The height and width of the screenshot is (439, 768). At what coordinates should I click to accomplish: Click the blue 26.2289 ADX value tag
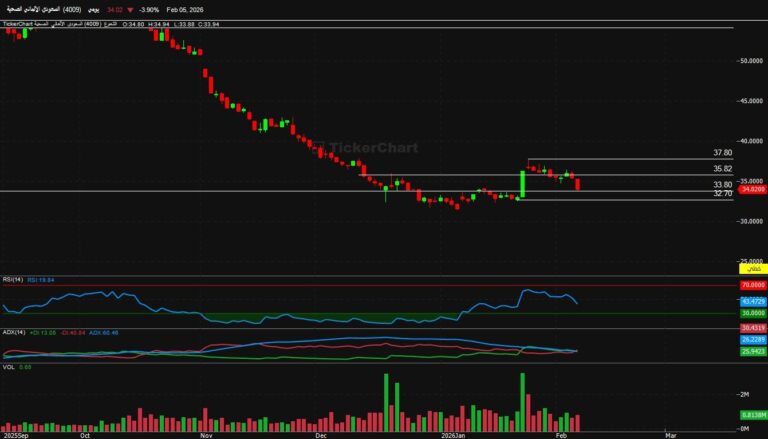pyautogui.click(x=752, y=339)
